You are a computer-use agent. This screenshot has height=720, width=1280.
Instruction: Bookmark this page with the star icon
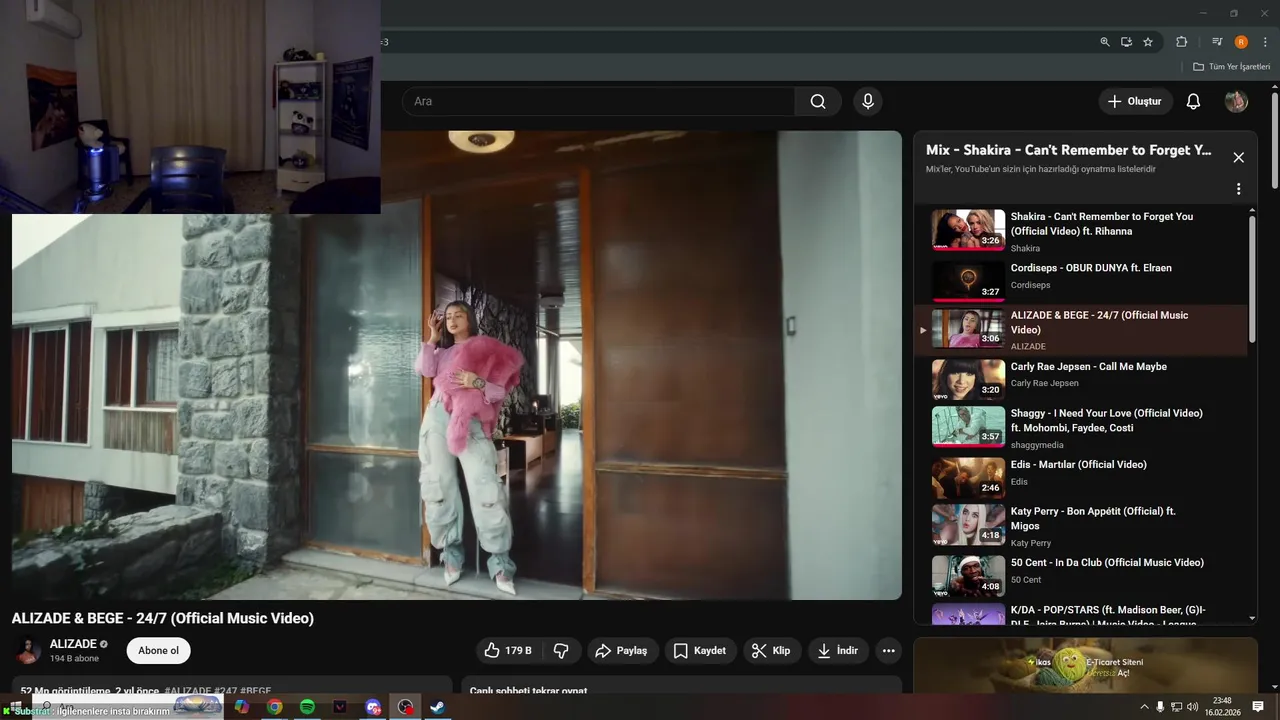point(1148,42)
